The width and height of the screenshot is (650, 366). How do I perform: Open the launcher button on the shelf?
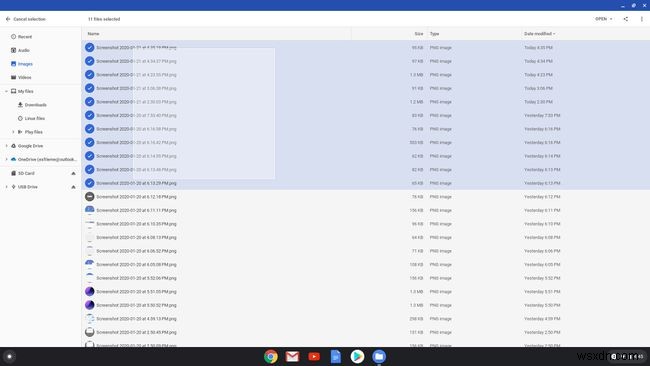click(x=9, y=356)
